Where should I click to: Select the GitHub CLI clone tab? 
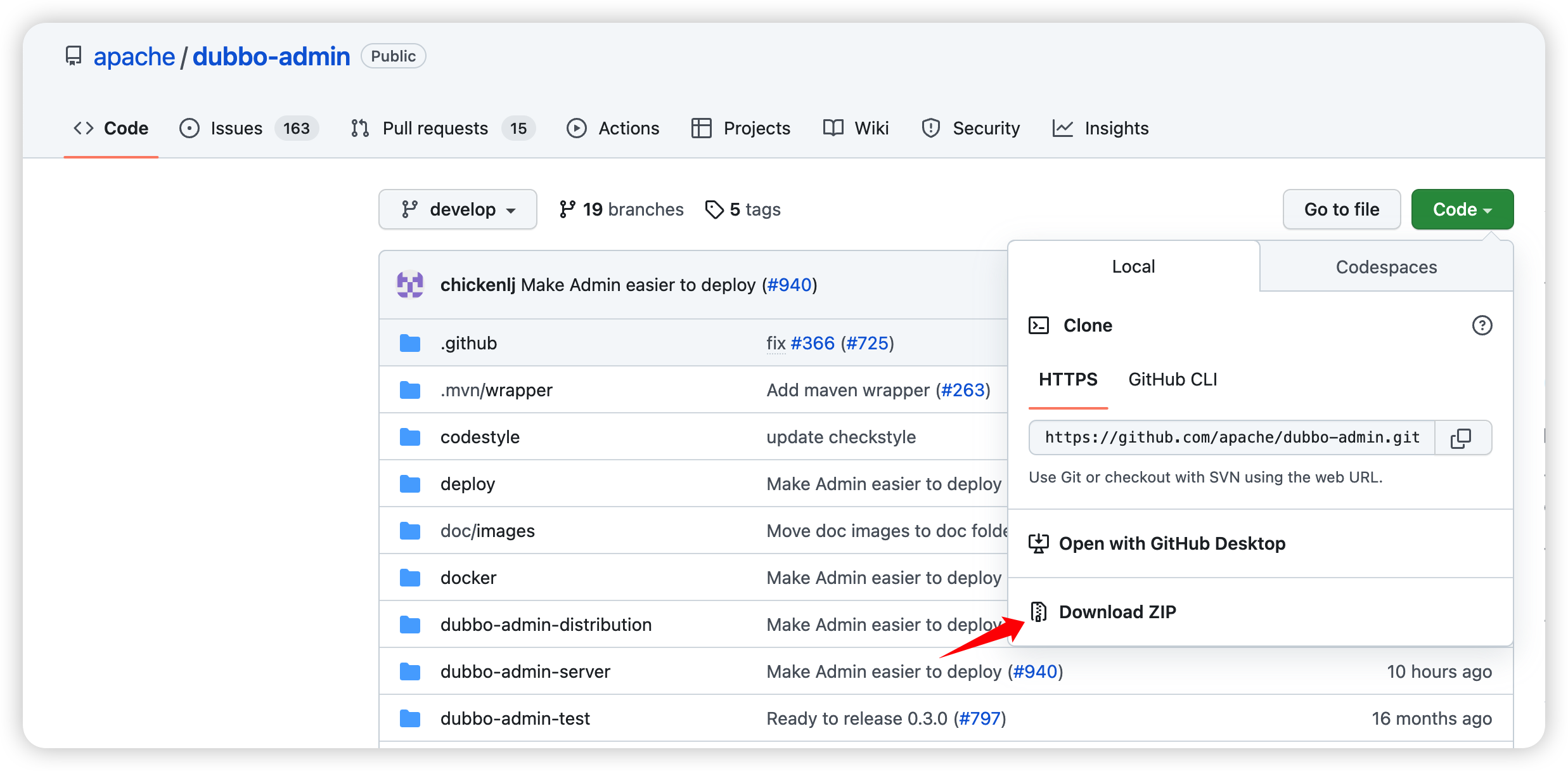click(1172, 379)
